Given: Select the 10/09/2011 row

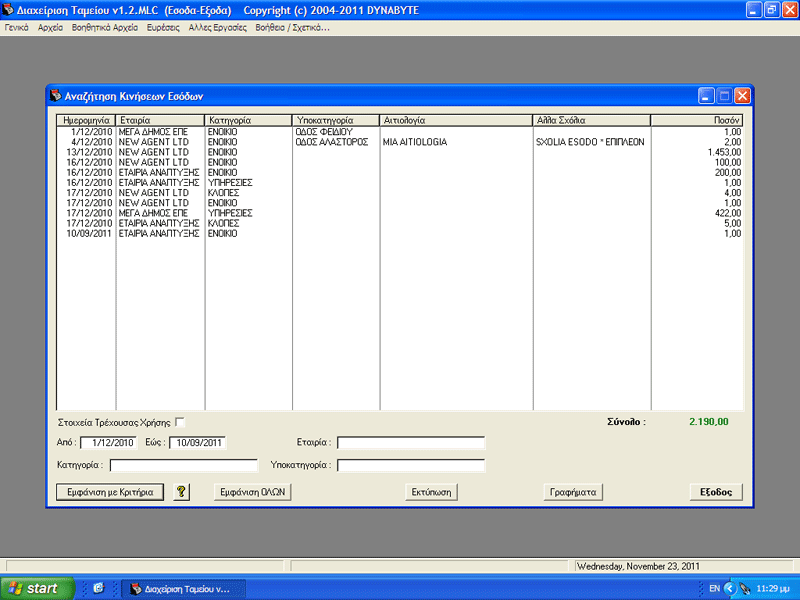Looking at the screenshot, I should [x=399, y=234].
